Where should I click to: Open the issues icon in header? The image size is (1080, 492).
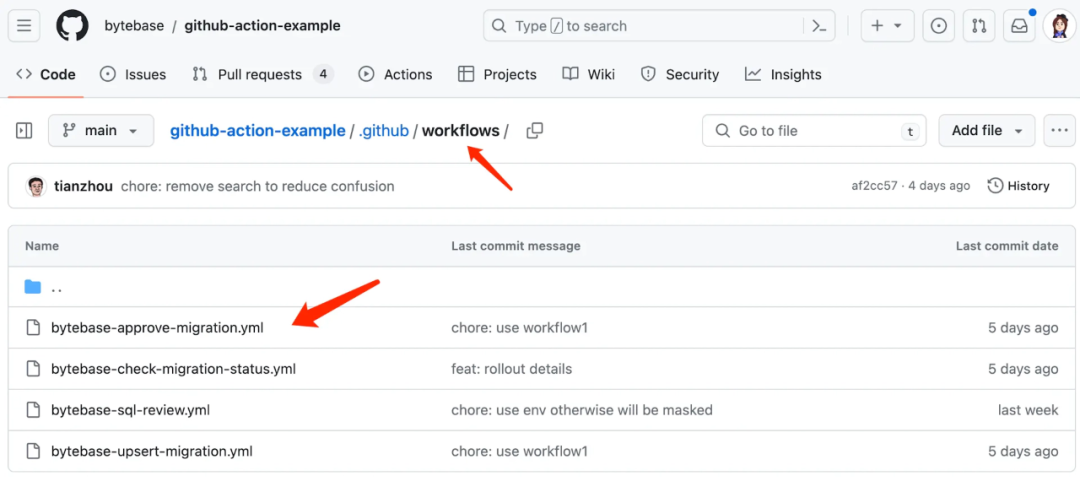click(x=938, y=26)
